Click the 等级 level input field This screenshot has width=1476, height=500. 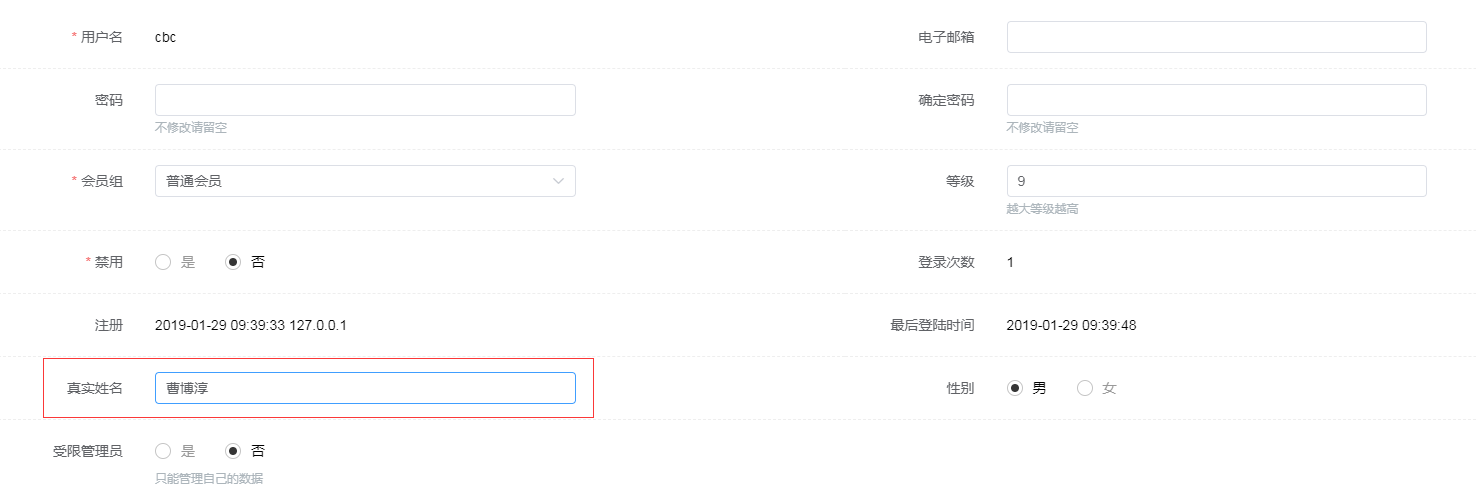point(1216,181)
